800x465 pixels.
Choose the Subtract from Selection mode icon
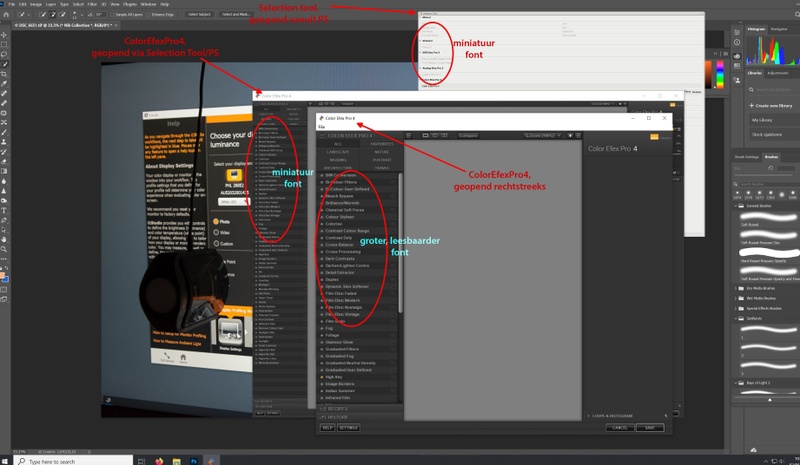click(62, 14)
